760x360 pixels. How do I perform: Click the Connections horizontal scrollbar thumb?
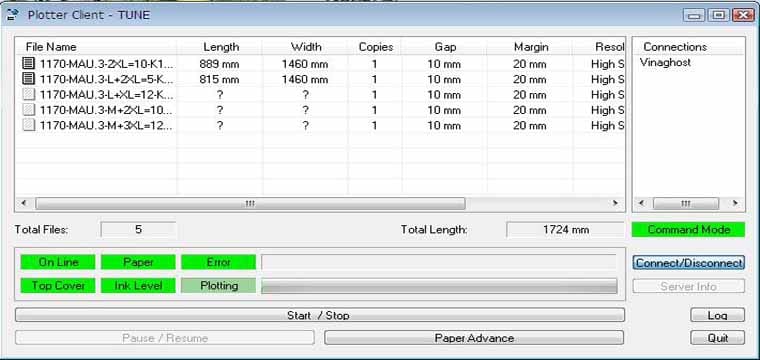[685, 203]
